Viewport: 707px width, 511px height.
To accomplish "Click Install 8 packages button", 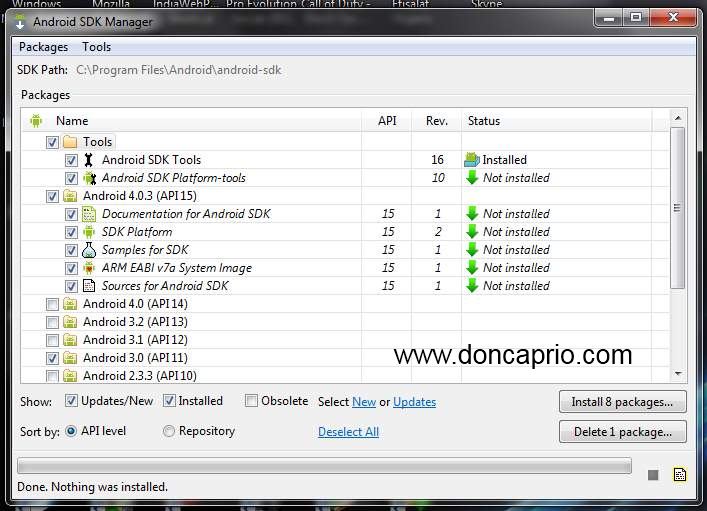I will [x=623, y=402].
